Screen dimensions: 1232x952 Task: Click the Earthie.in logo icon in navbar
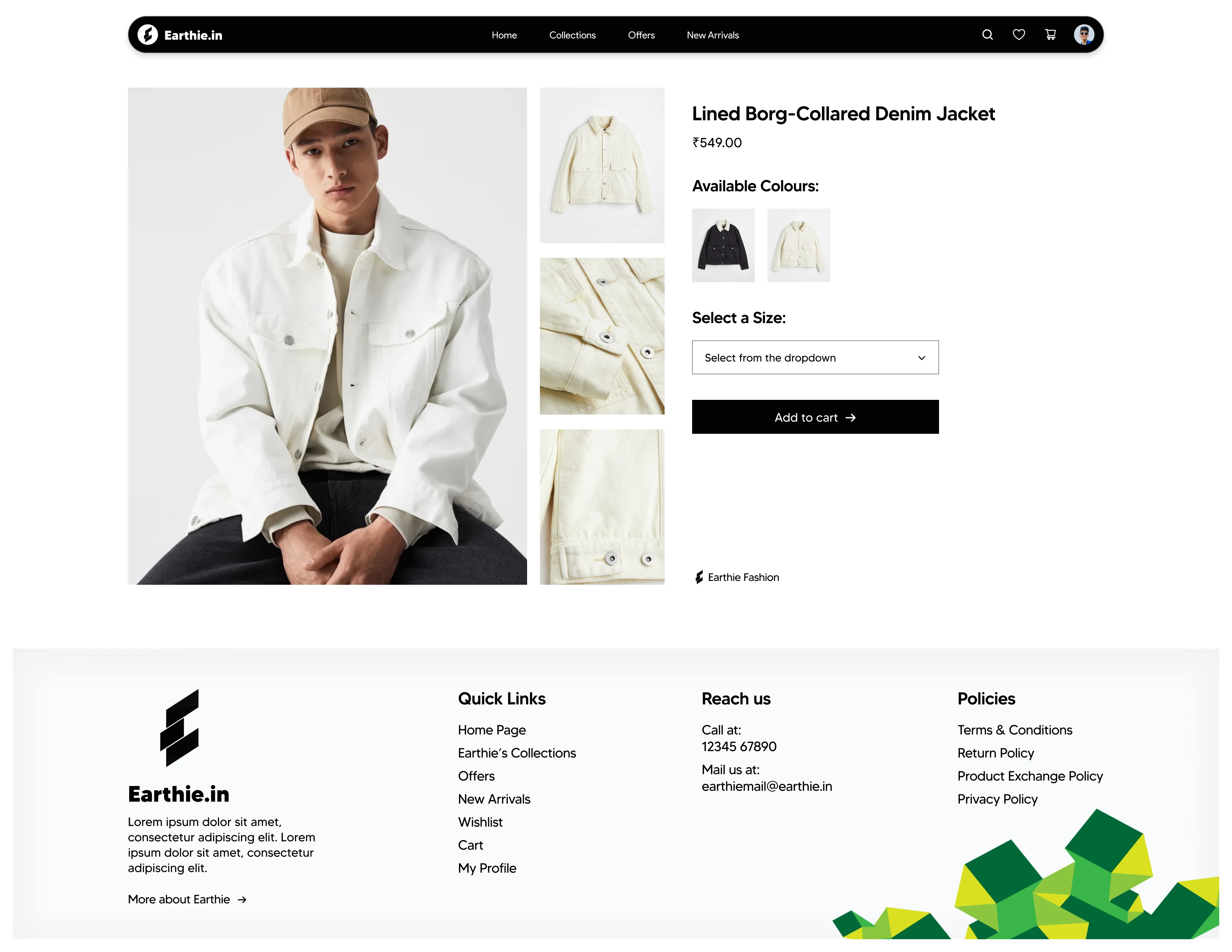coord(148,35)
